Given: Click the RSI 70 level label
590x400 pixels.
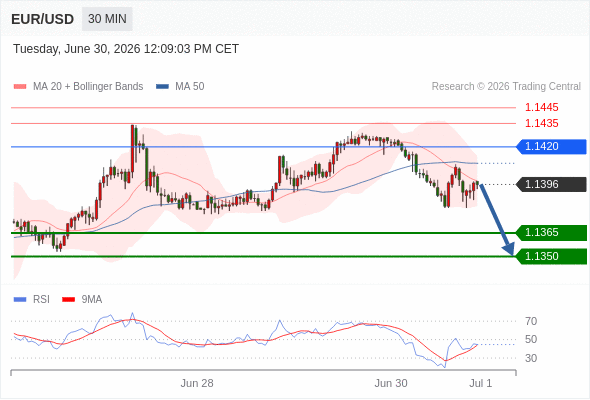Looking at the screenshot, I should click(x=531, y=321).
